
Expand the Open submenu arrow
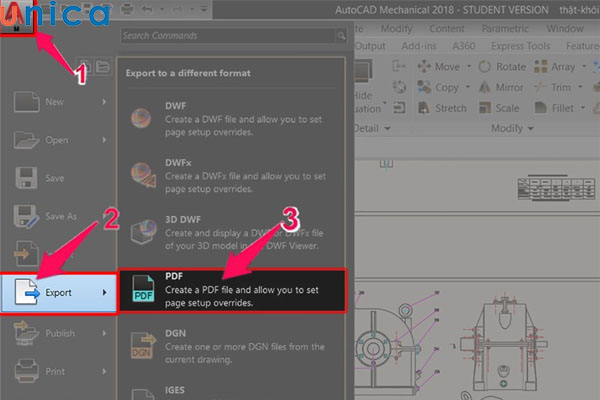point(104,140)
